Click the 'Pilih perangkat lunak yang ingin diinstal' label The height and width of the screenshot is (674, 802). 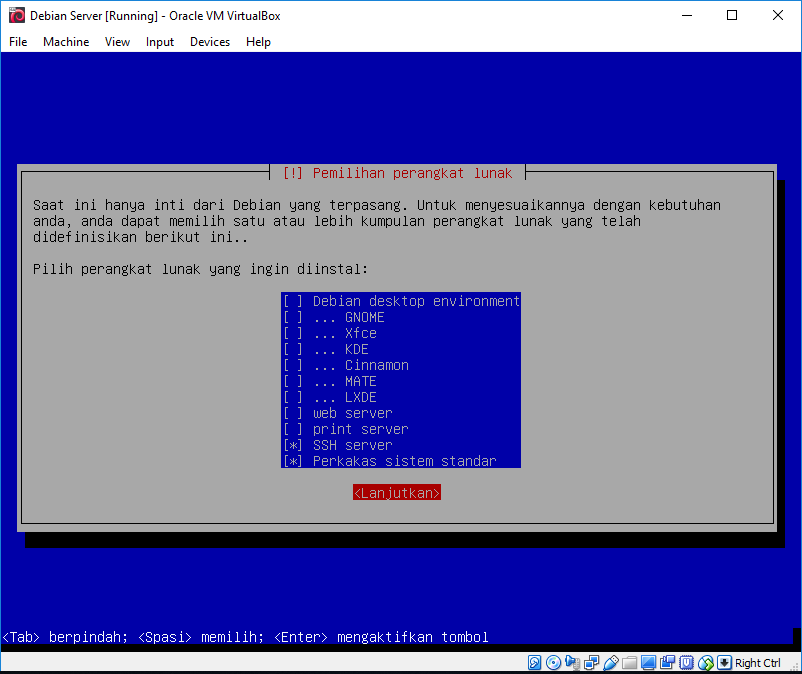click(x=200, y=269)
